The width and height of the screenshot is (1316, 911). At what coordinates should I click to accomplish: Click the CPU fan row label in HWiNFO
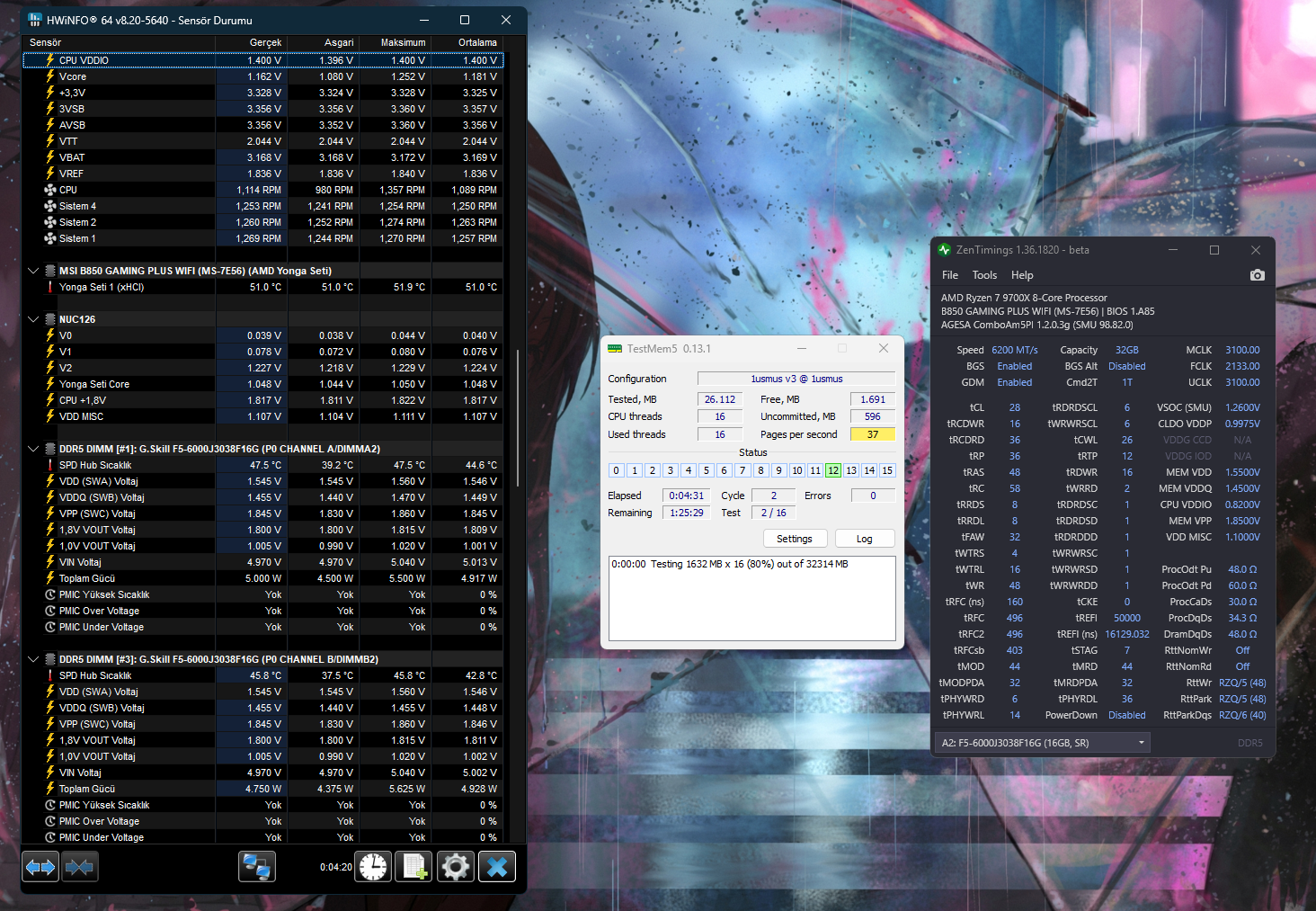click(68, 190)
